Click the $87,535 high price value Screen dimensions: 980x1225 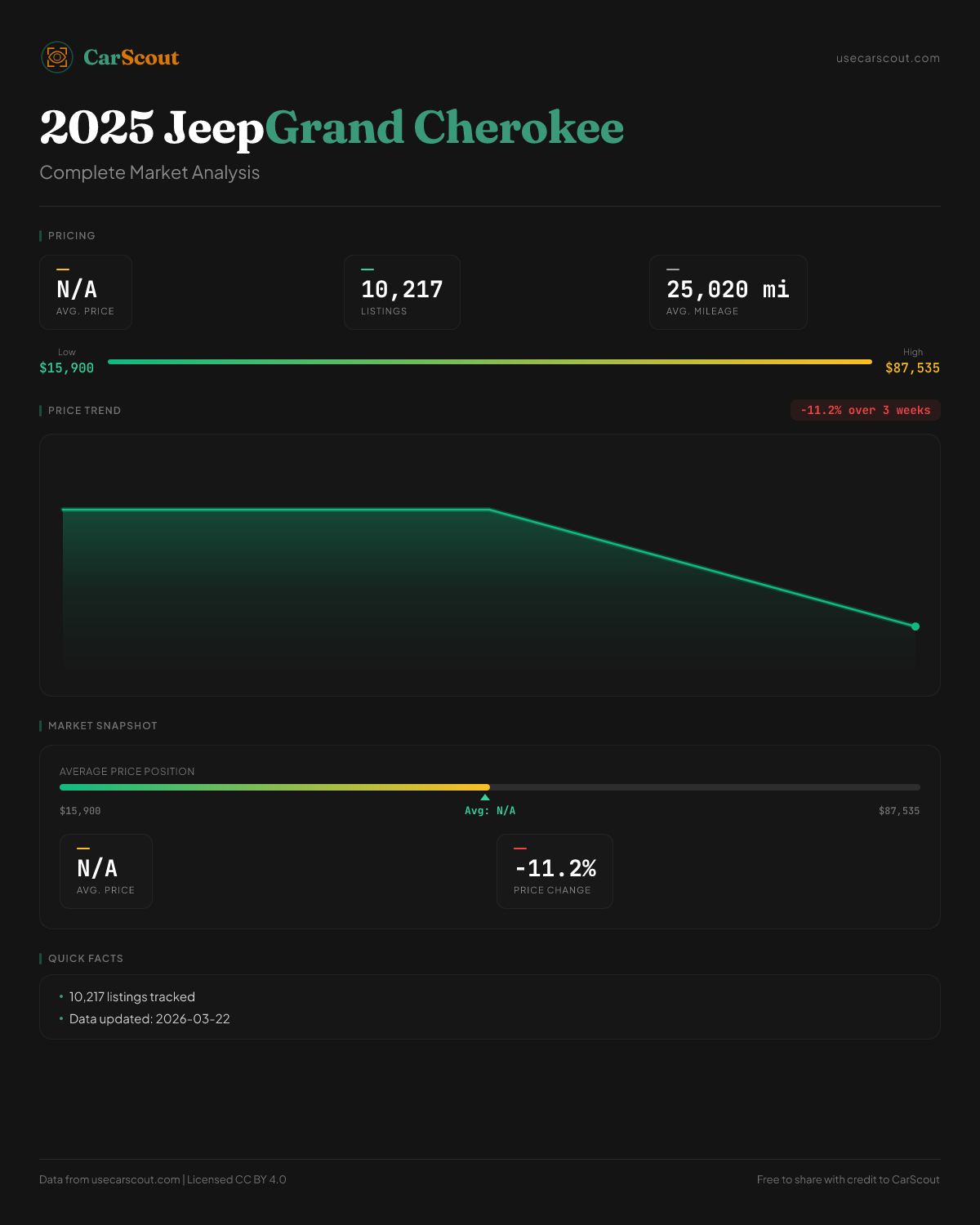point(912,368)
